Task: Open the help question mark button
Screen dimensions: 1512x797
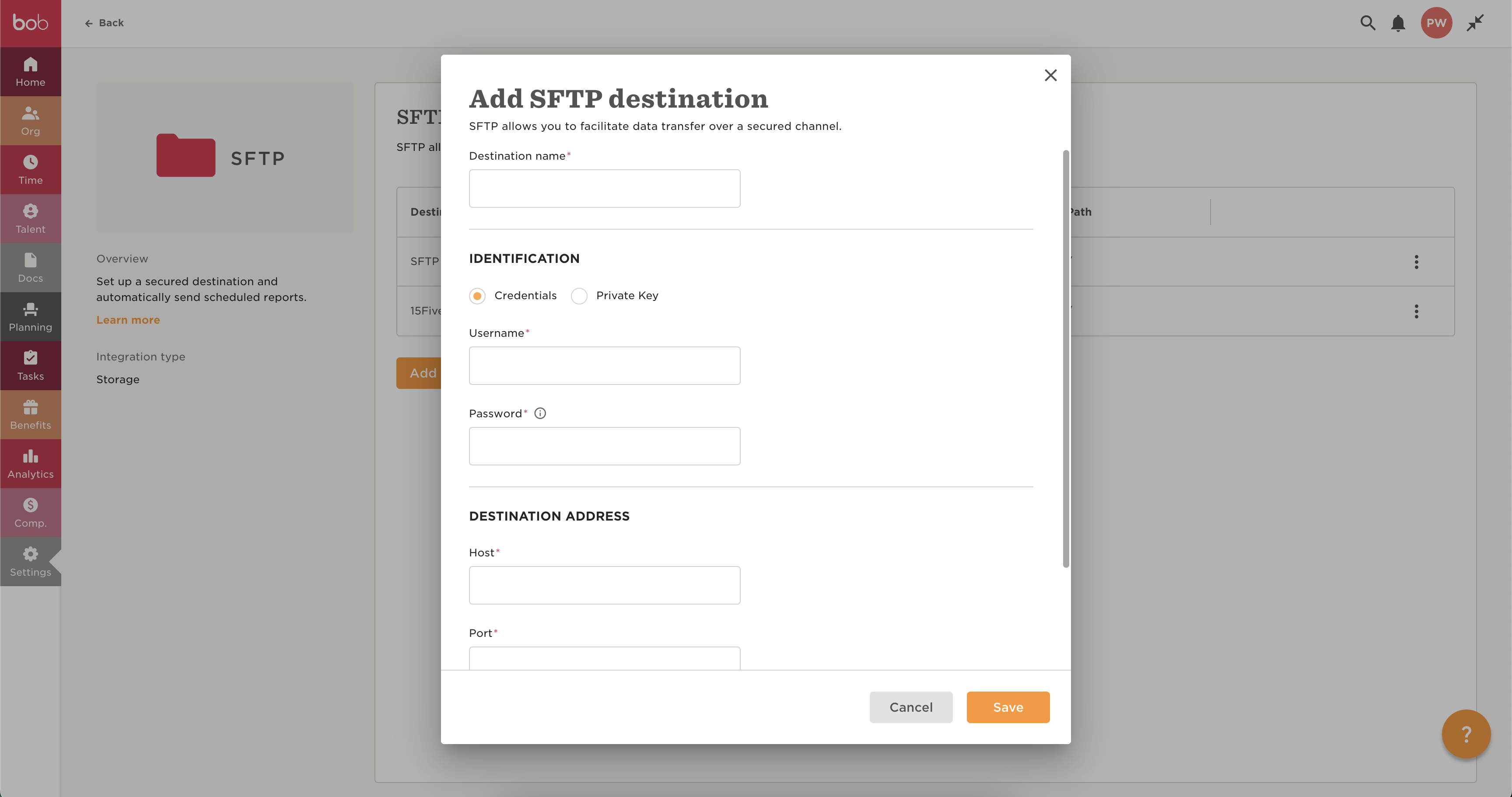Action: (x=1466, y=734)
